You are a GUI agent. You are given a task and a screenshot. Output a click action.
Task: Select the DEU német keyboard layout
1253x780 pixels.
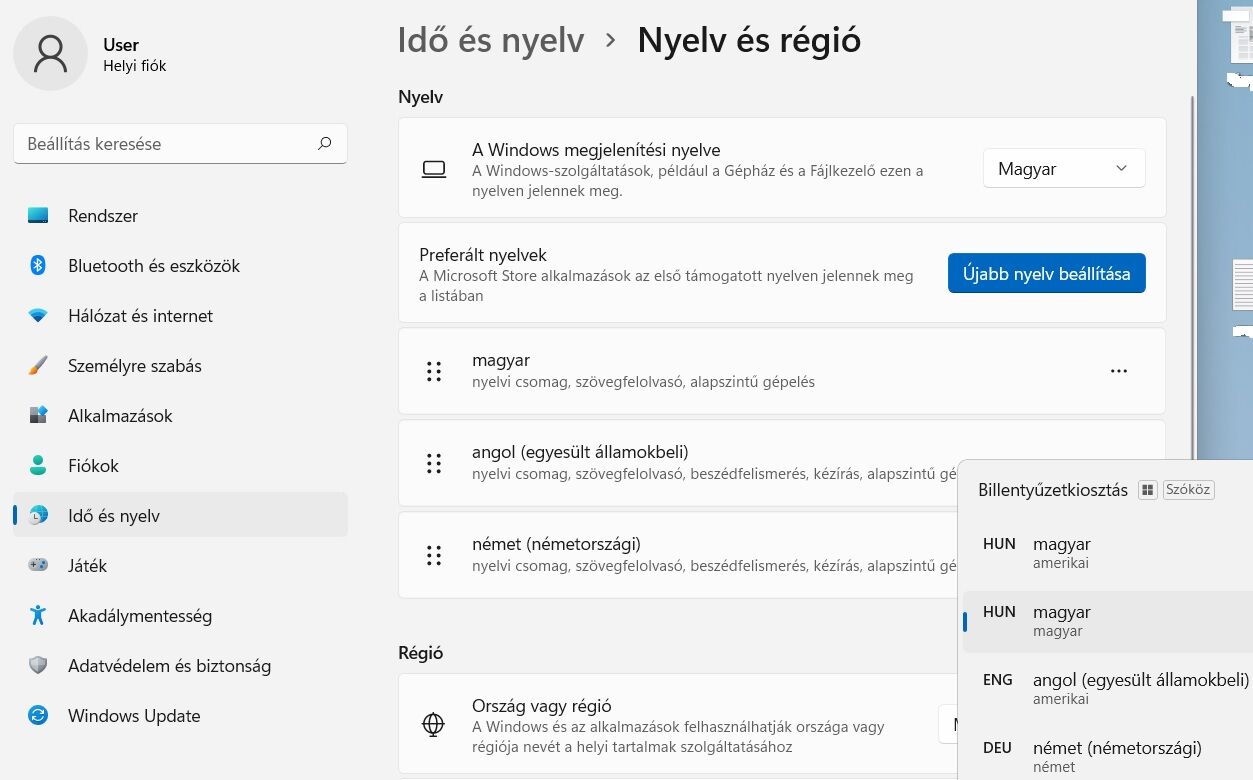pyautogui.click(x=1100, y=756)
